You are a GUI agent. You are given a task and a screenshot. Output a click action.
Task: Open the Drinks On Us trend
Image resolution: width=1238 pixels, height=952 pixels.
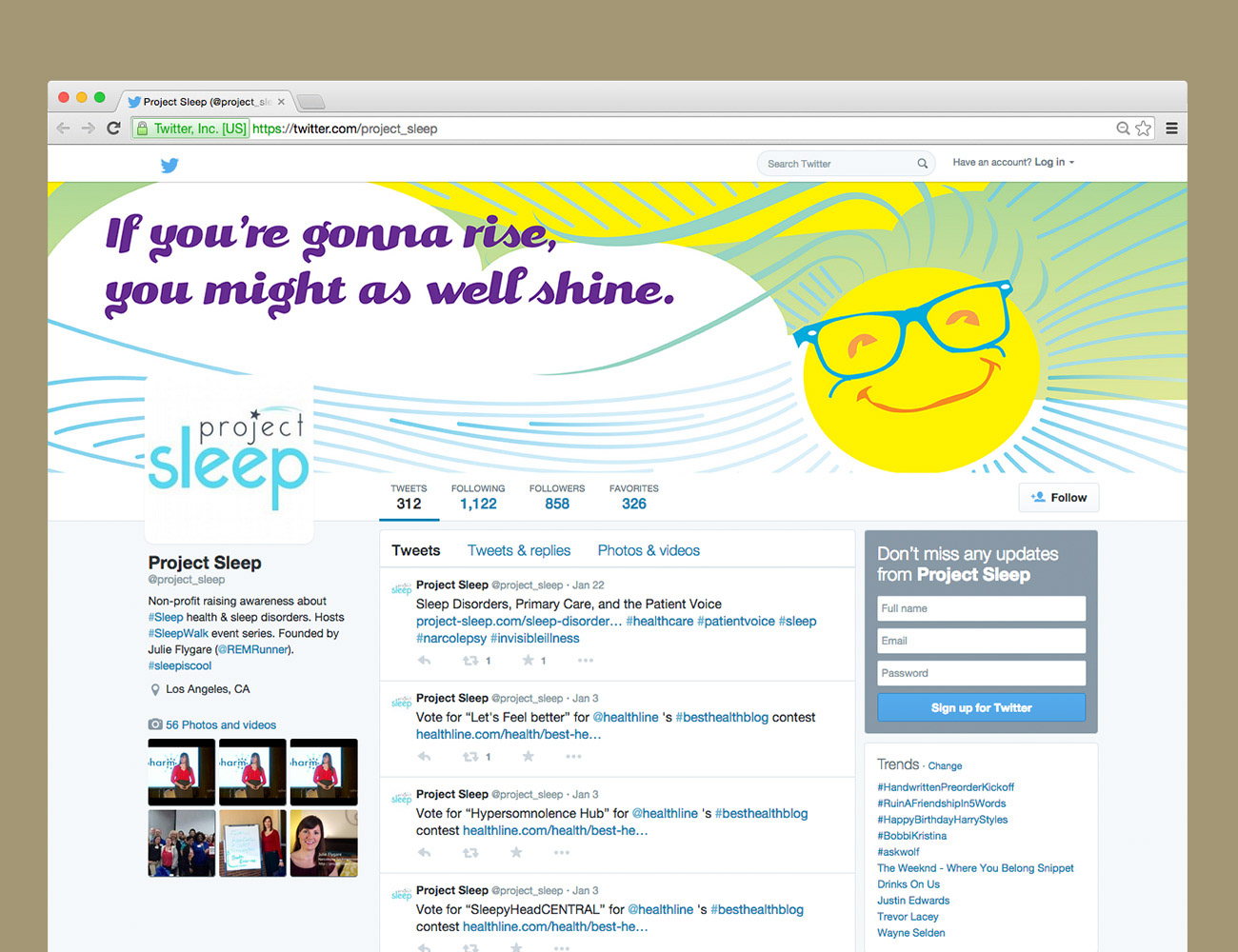click(909, 884)
